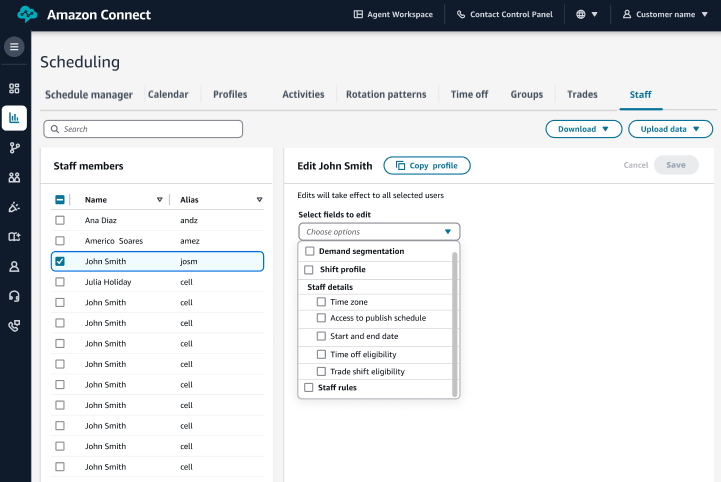Switch to the Rotation patterns tab
The width and height of the screenshot is (721, 482).
[x=386, y=95]
